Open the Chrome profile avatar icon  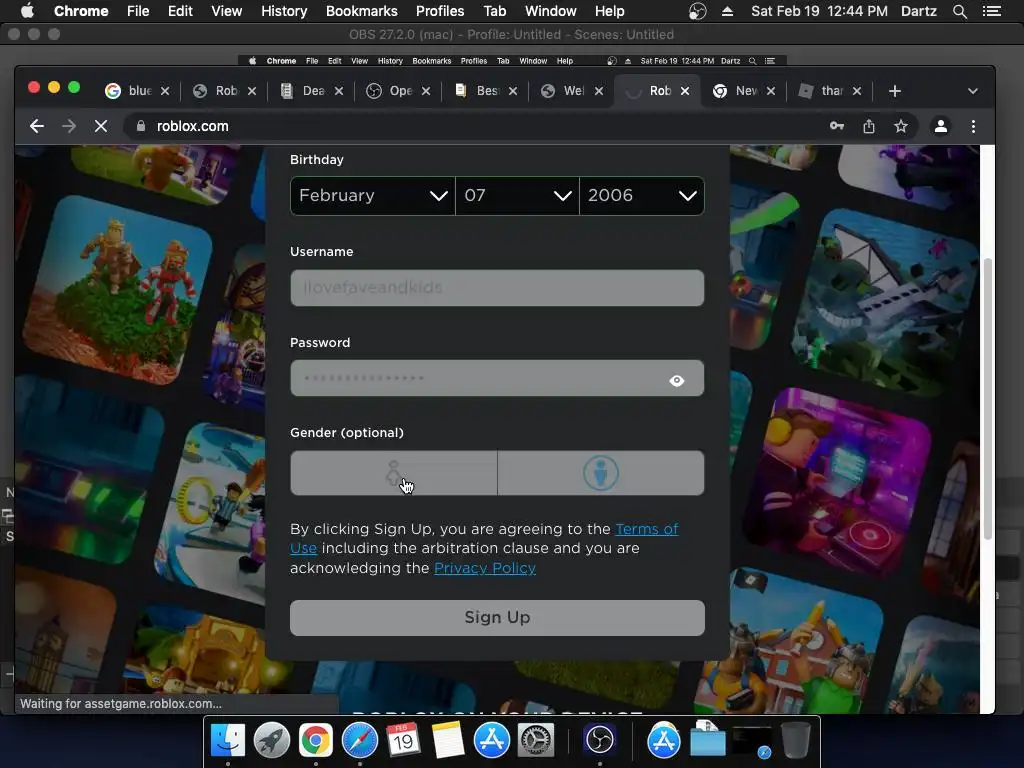940,126
